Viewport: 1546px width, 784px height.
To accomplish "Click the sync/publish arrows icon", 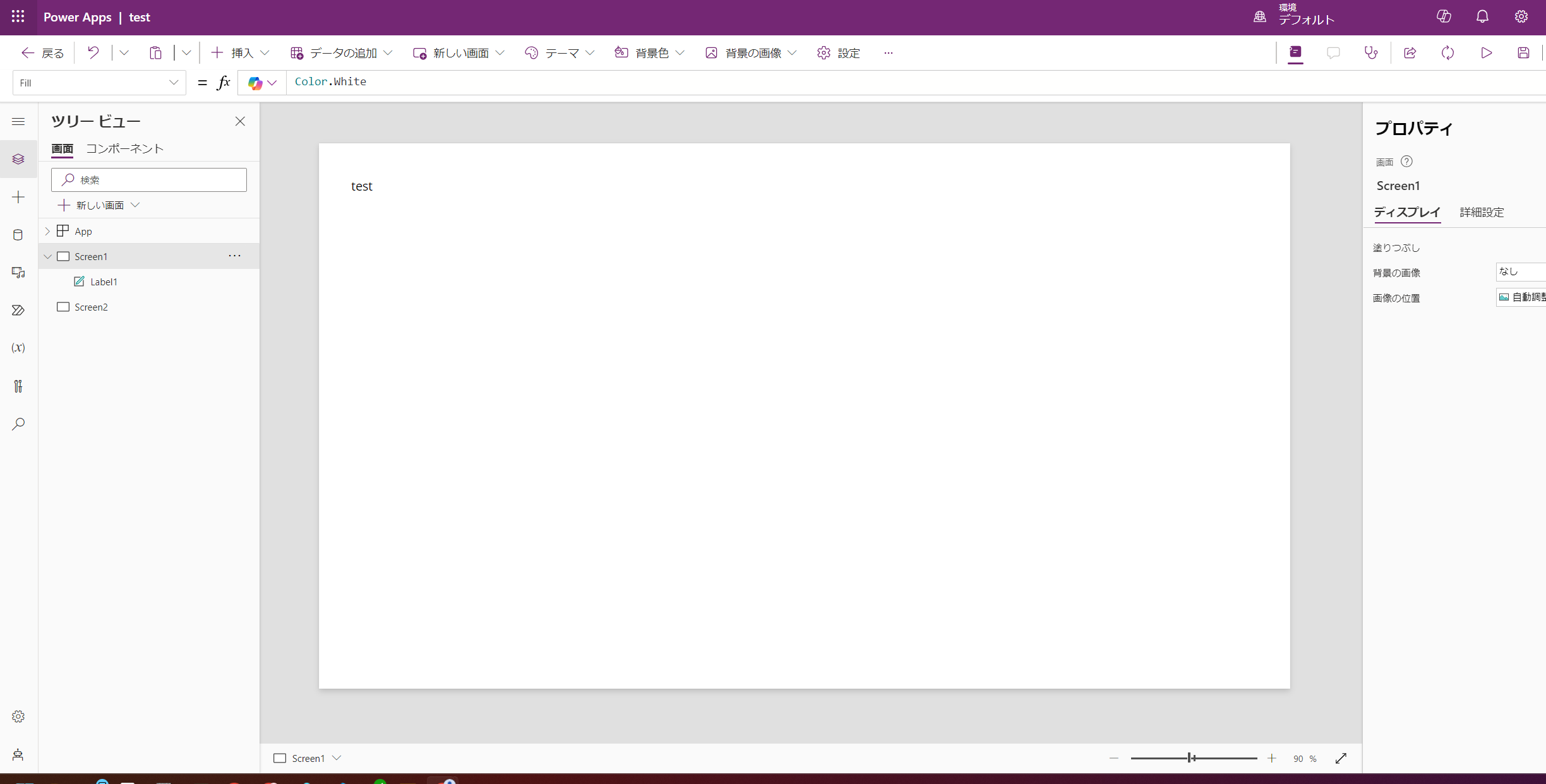I will (x=1447, y=53).
